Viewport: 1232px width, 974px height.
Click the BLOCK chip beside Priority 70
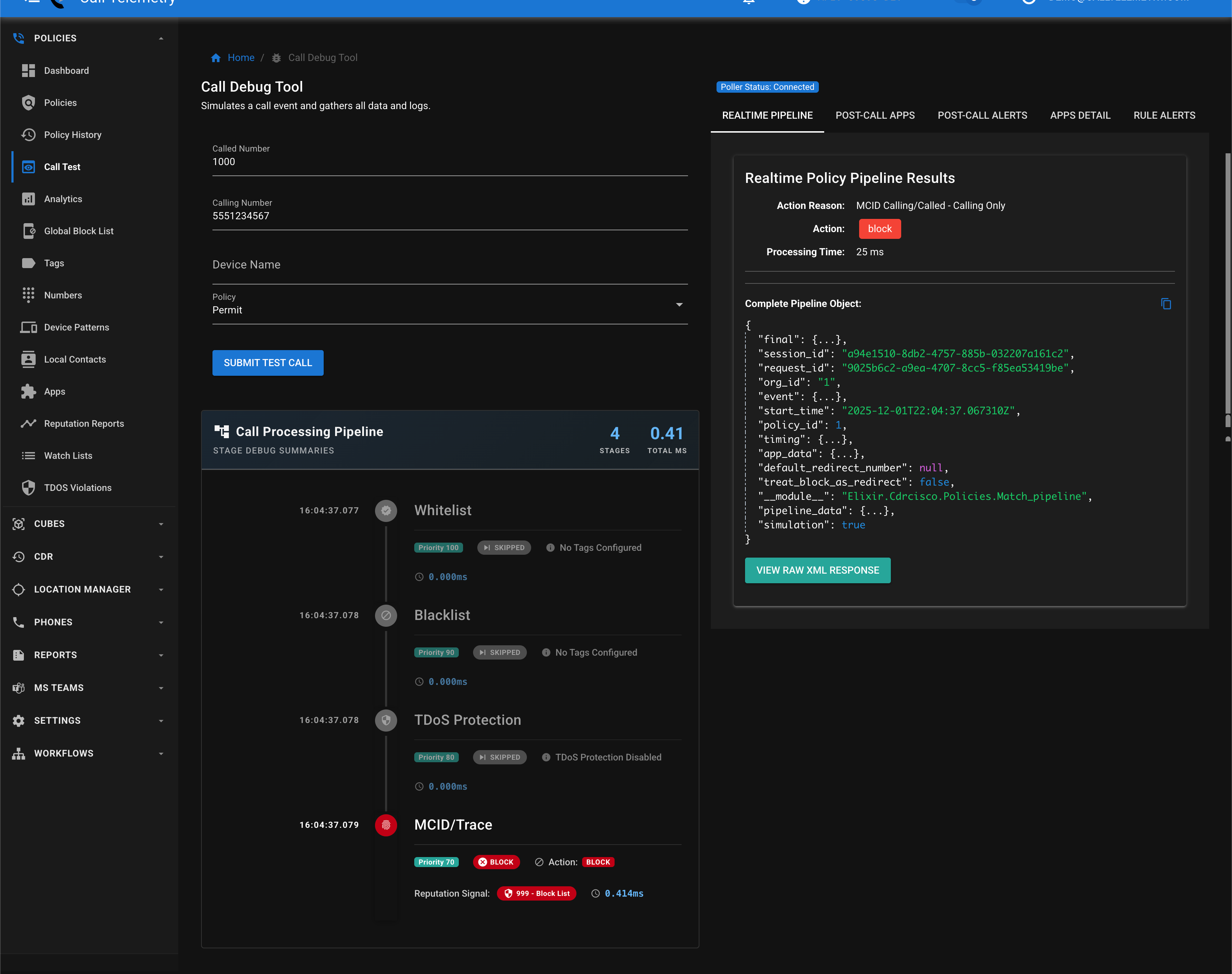(x=496, y=862)
